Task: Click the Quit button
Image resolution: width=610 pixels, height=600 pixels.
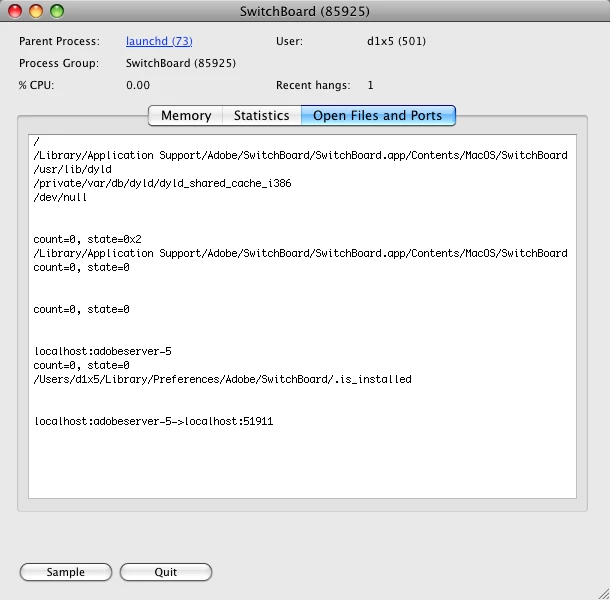Action: click(166, 572)
